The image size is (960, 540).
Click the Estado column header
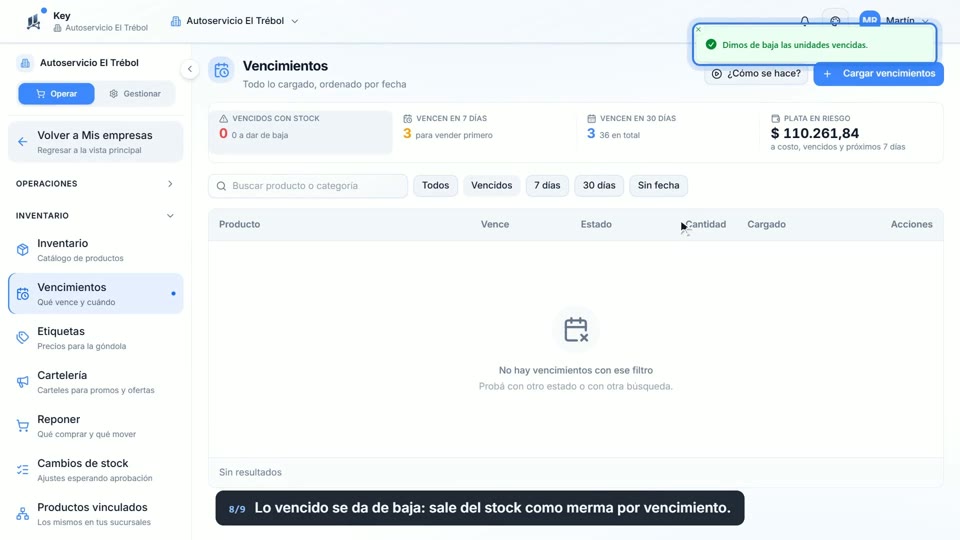pos(596,224)
